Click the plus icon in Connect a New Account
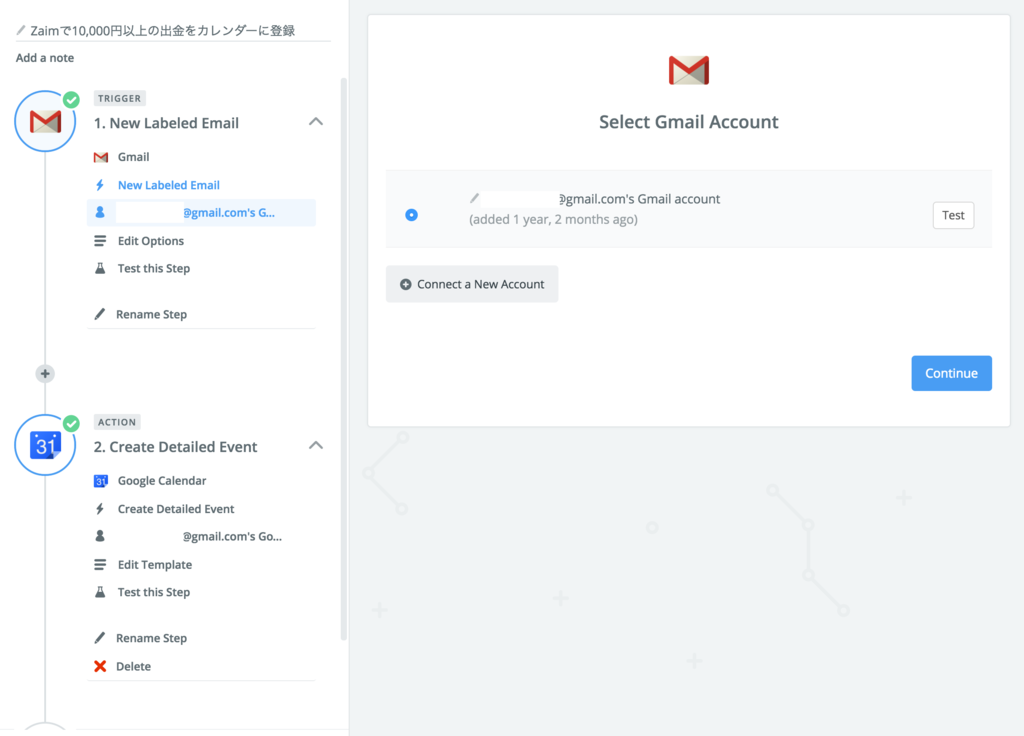Screen dimensions: 1024x736 tap(406, 284)
